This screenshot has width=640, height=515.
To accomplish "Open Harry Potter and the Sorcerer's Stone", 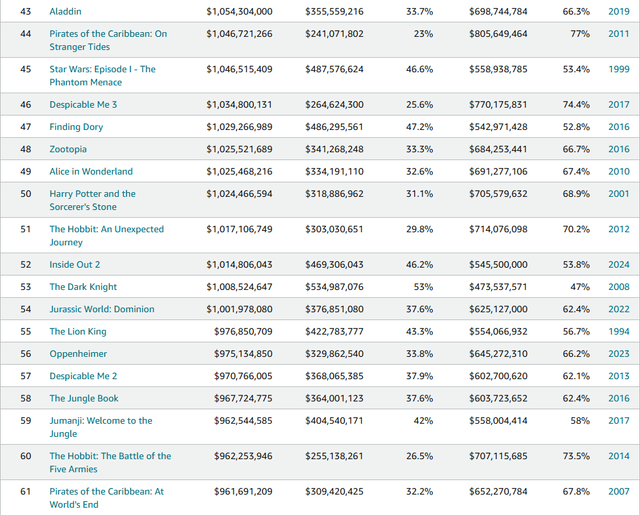I will point(92,194).
